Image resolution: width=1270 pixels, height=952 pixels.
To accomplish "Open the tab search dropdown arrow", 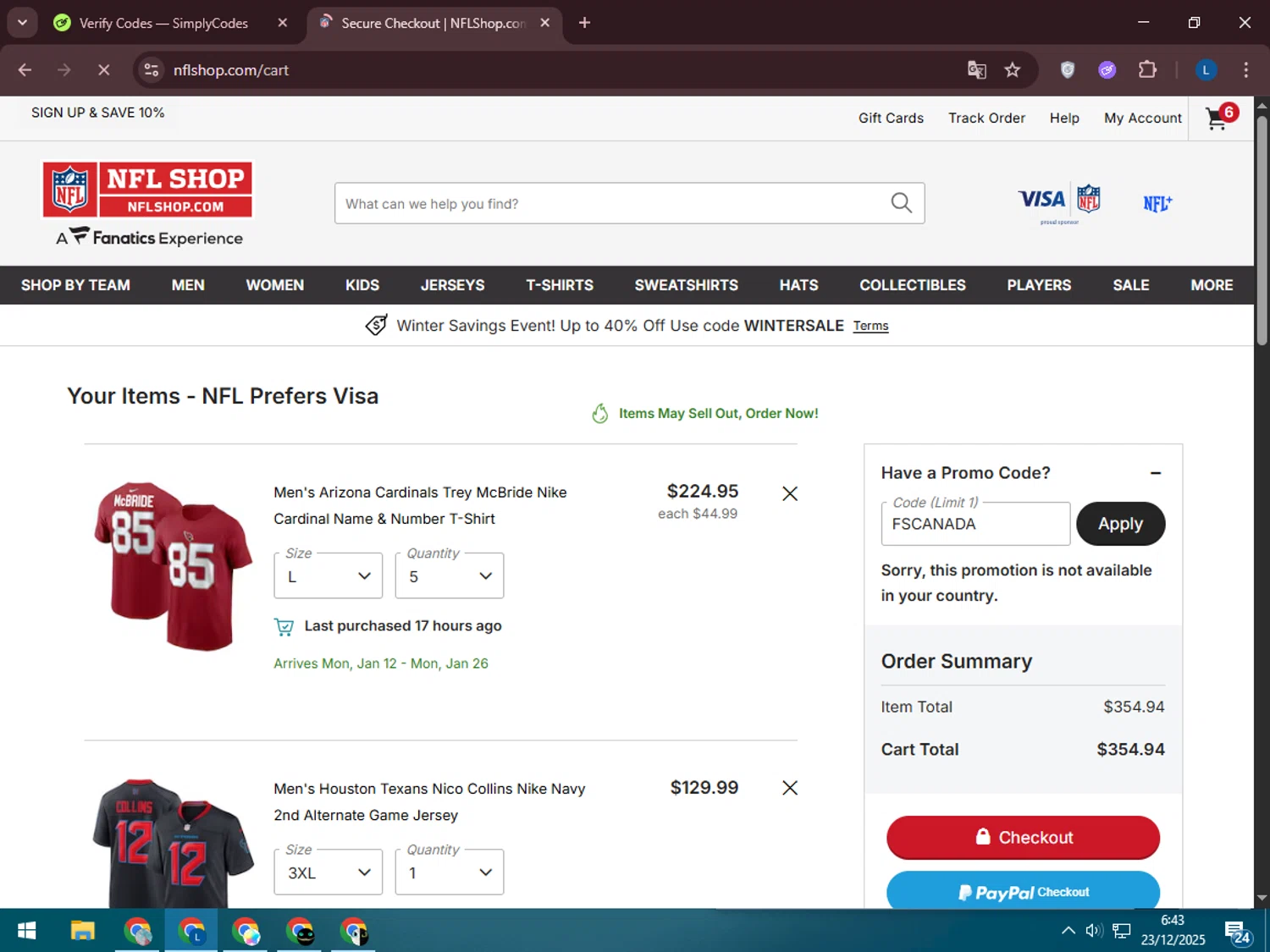I will (22, 23).
